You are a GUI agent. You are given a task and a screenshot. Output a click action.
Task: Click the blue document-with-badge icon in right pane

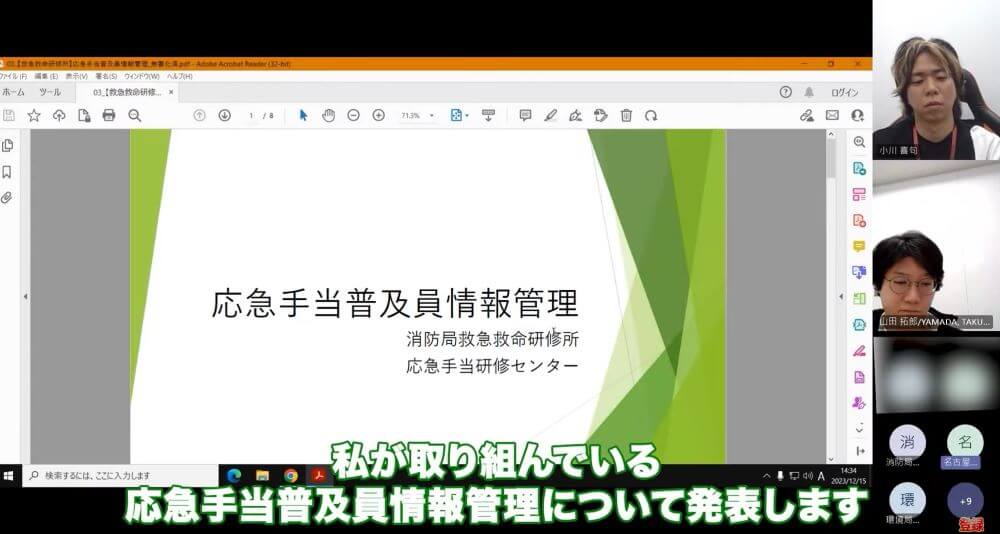(859, 168)
